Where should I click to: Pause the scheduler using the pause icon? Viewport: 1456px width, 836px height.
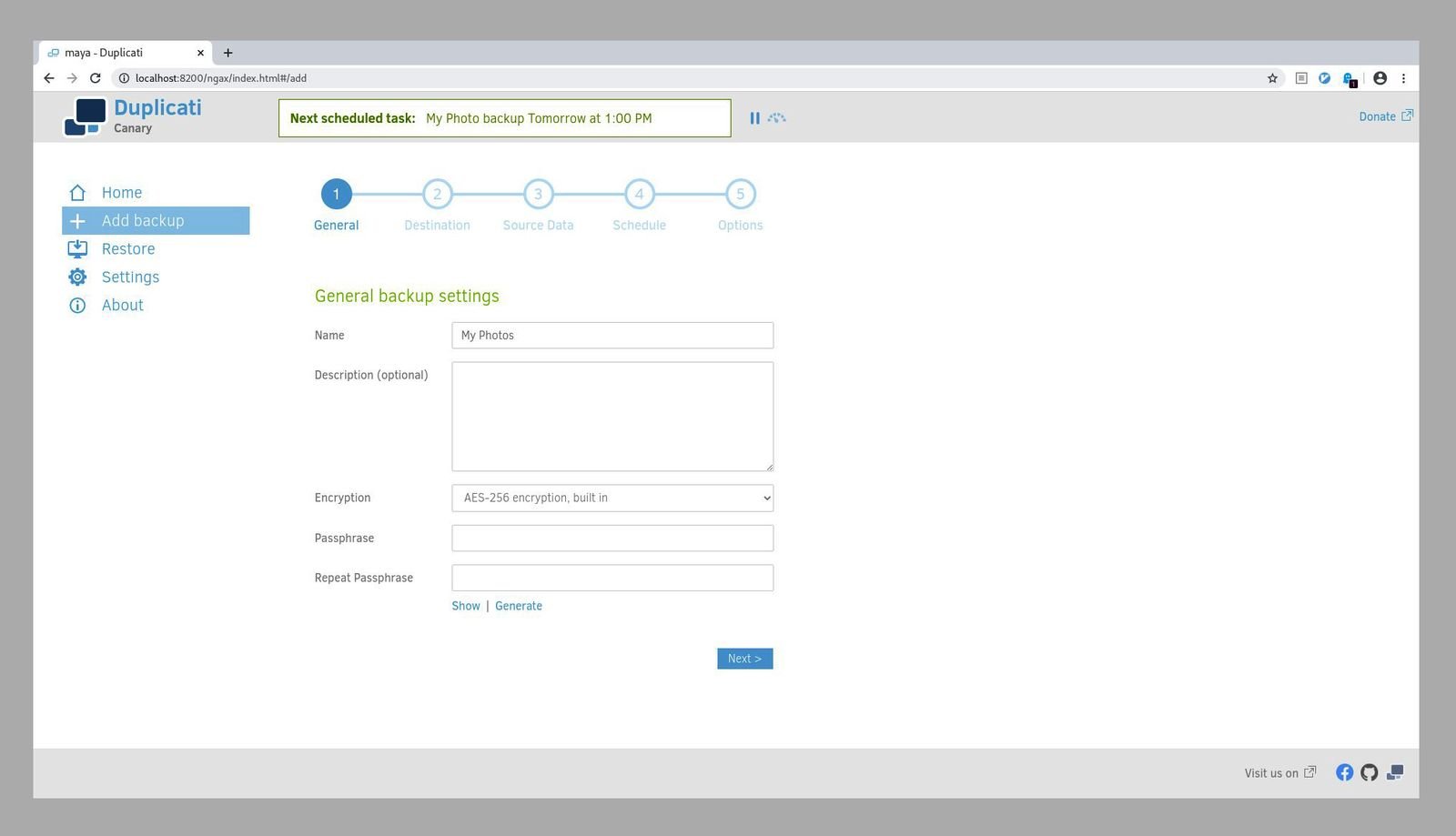click(x=754, y=117)
